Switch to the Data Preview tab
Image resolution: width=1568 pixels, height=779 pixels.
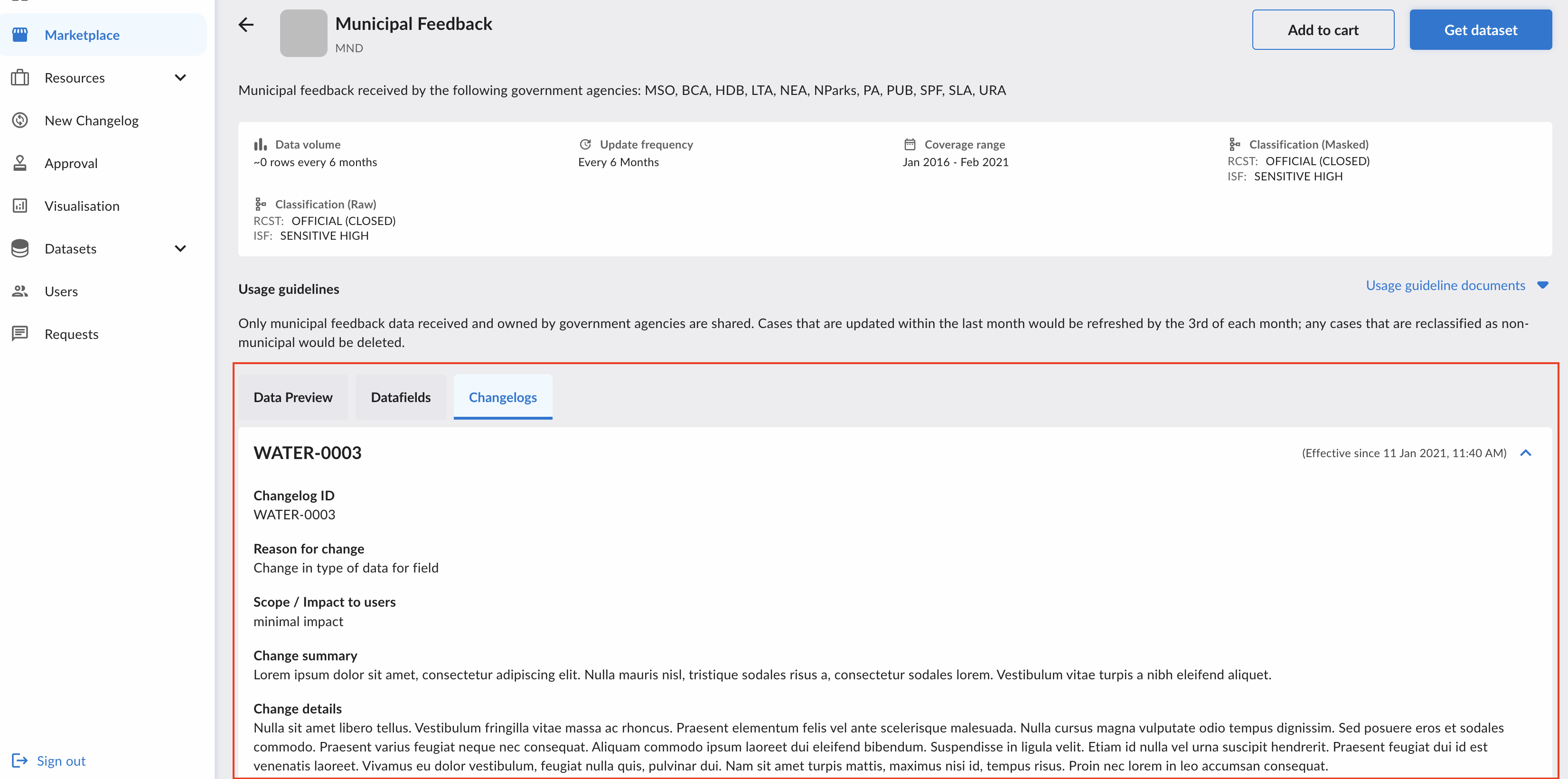[293, 397]
